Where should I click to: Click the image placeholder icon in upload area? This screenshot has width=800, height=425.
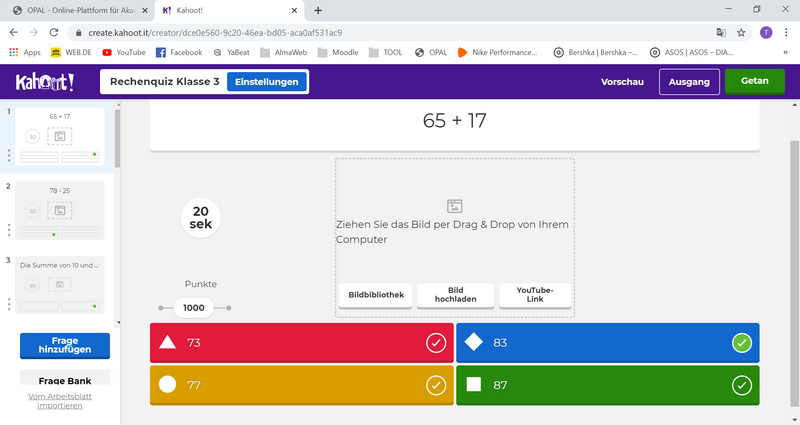pos(455,205)
